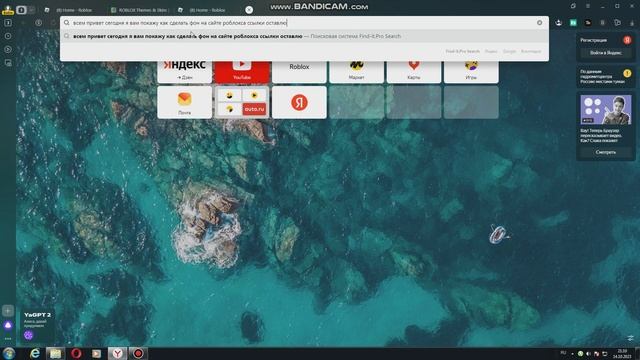
Task: Open the browser video promo thumbnail
Action: (606, 109)
